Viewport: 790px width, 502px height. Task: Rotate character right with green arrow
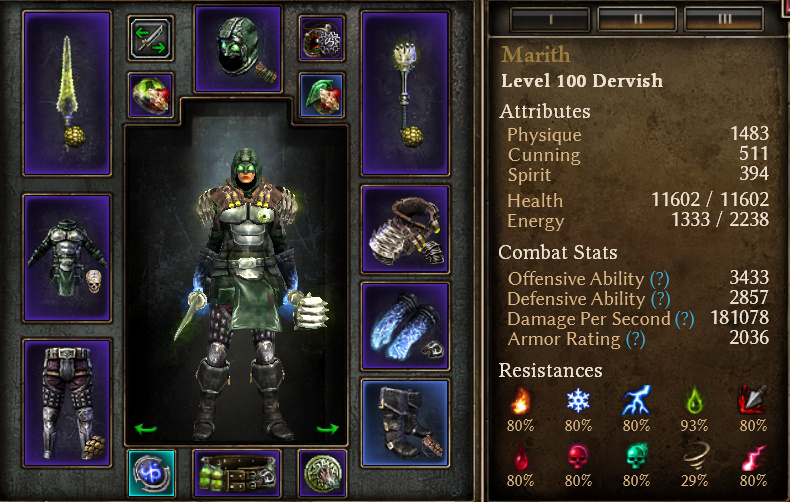click(x=327, y=429)
